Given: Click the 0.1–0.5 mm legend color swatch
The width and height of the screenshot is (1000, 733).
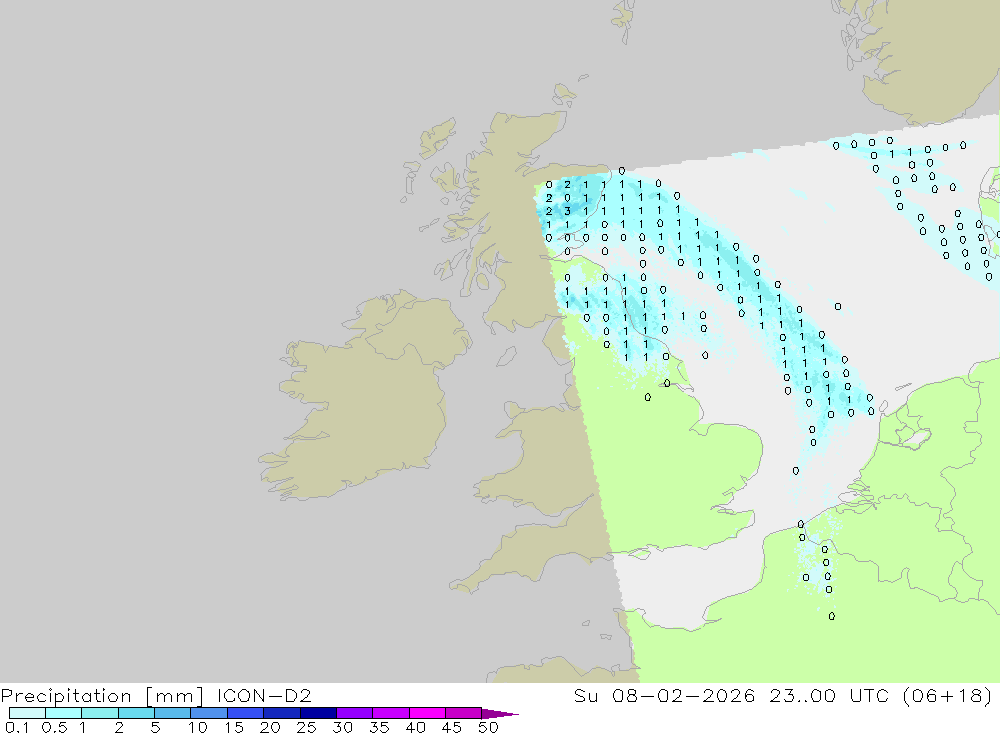Looking at the screenshot, I should (27, 713).
